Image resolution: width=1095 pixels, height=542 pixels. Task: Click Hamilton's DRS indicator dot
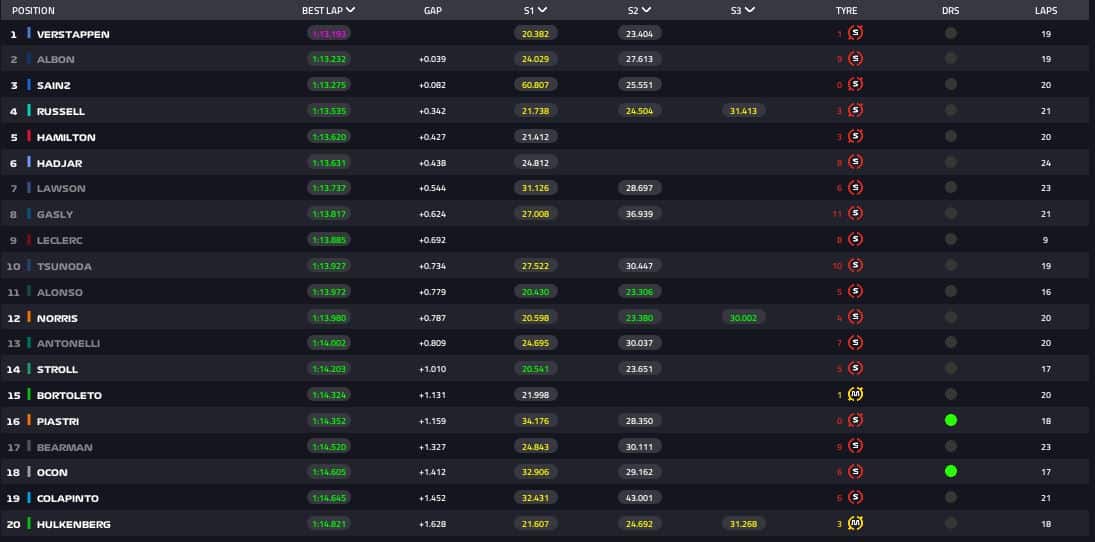pos(950,136)
